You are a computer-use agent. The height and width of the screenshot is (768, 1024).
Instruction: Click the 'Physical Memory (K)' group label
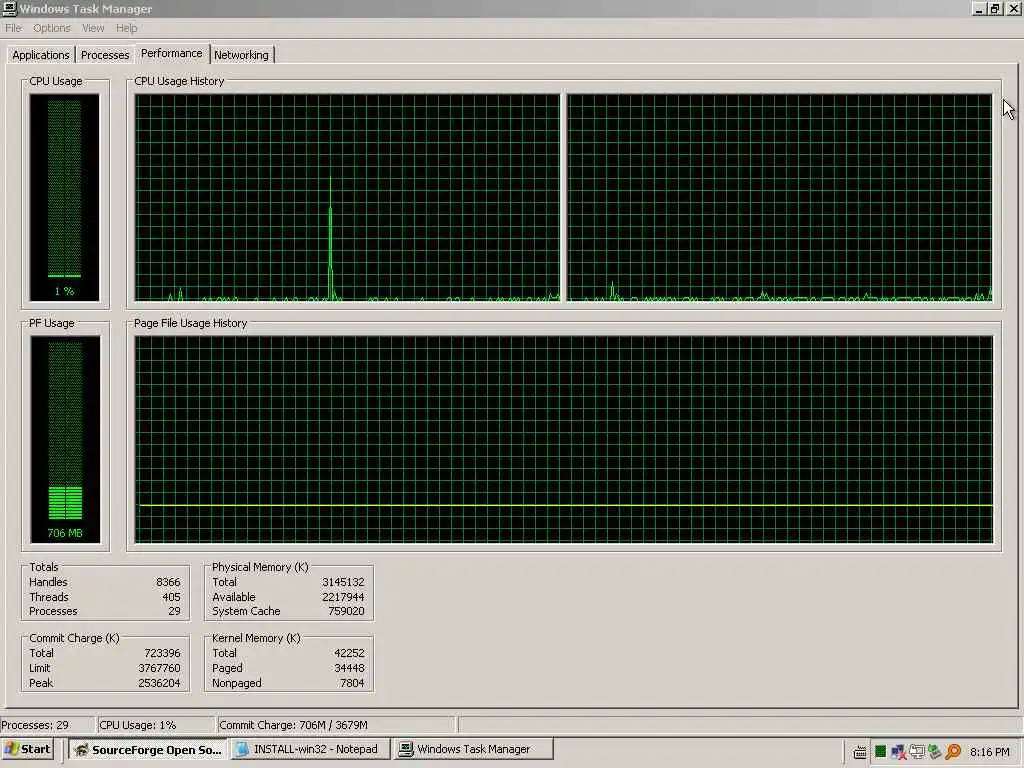pos(260,567)
